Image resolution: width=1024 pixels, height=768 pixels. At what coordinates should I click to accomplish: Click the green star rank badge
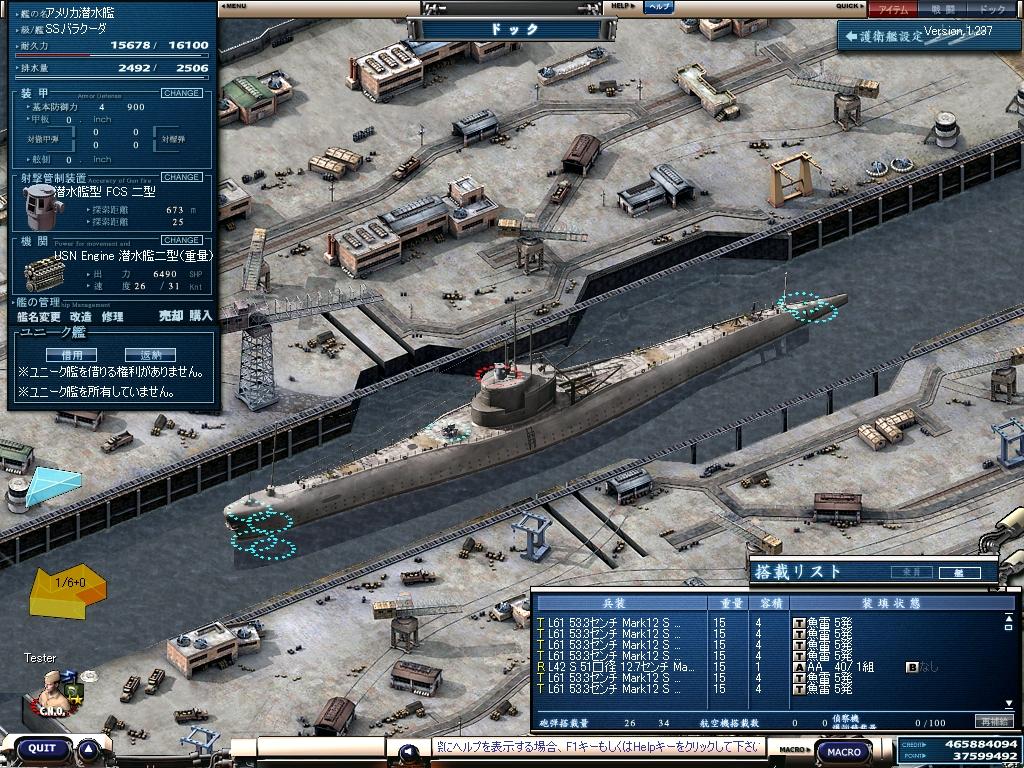click(x=74, y=693)
